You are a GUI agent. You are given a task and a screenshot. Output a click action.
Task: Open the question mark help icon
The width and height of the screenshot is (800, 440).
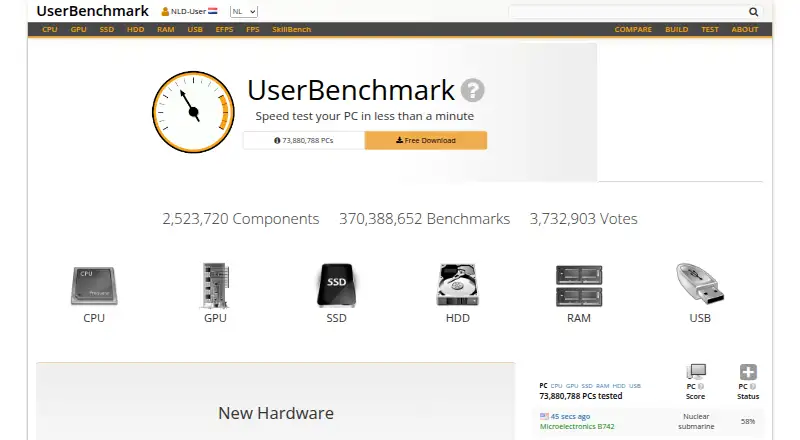click(472, 90)
